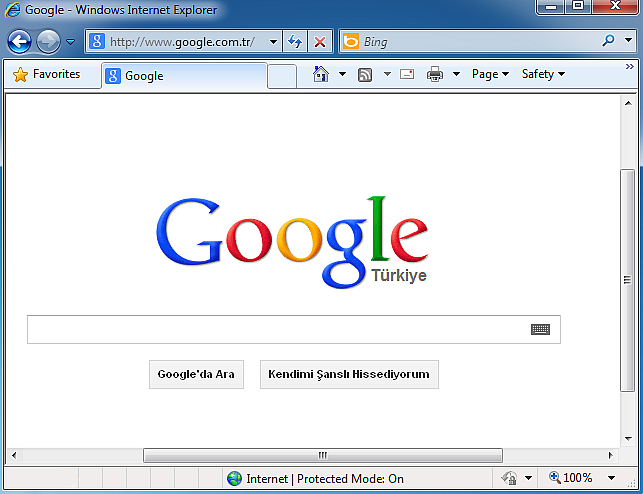The height and width of the screenshot is (494, 643).
Task: Click the horizontal scrollbar thumb
Action: [322, 455]
